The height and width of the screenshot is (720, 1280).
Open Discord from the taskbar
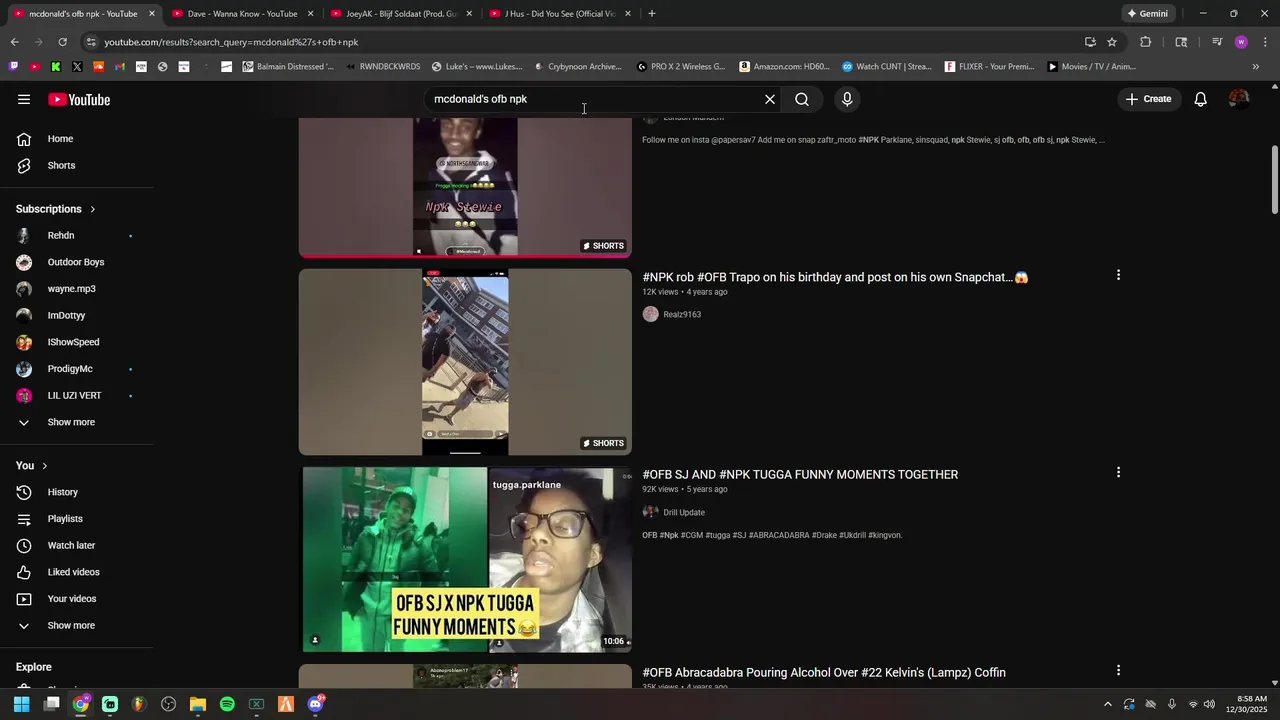(x=315, y=704)
